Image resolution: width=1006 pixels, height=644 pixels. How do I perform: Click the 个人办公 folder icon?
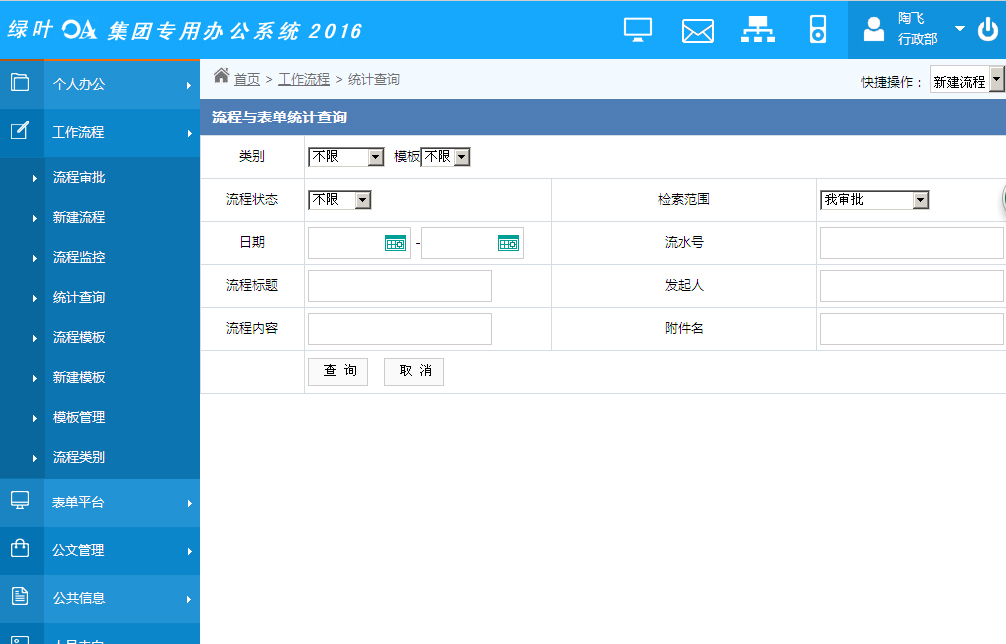tap(20, 82)
